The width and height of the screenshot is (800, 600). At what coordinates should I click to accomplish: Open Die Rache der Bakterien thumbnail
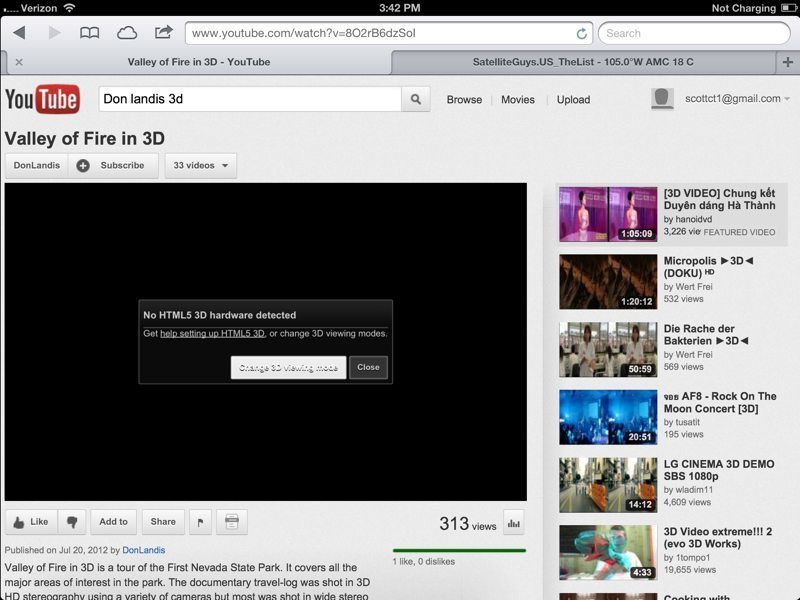[608, 349]
